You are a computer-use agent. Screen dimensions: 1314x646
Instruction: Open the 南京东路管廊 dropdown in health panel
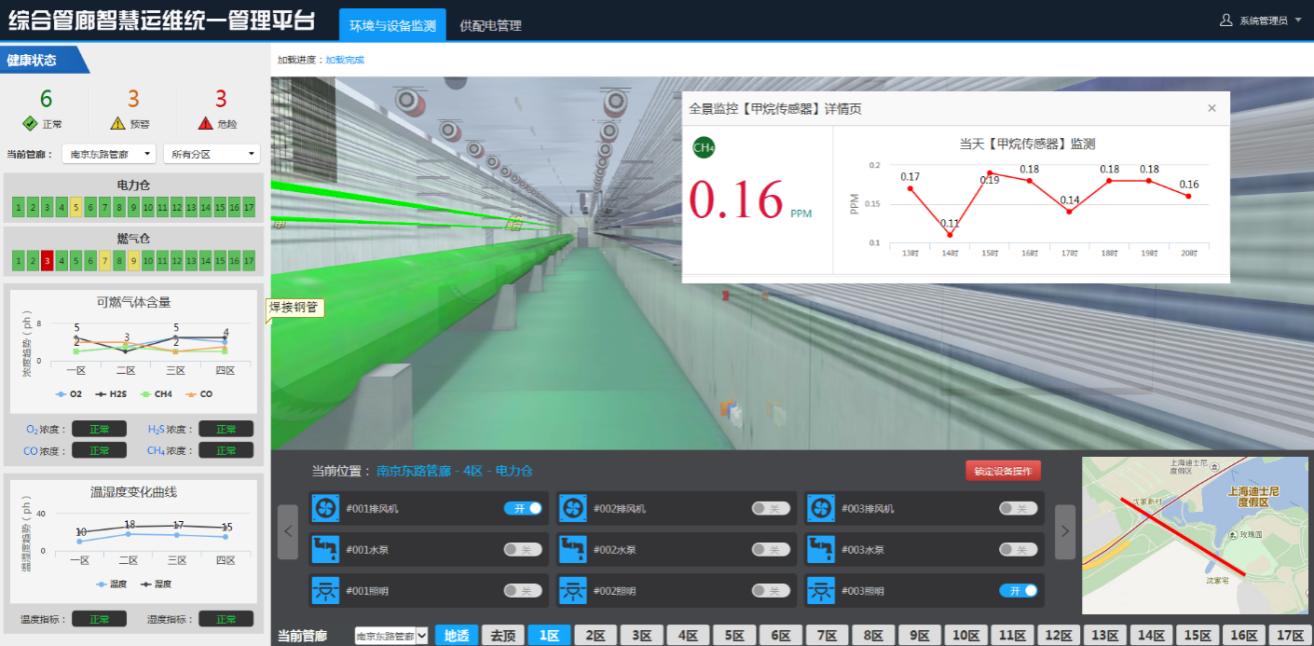click(109, 154)
